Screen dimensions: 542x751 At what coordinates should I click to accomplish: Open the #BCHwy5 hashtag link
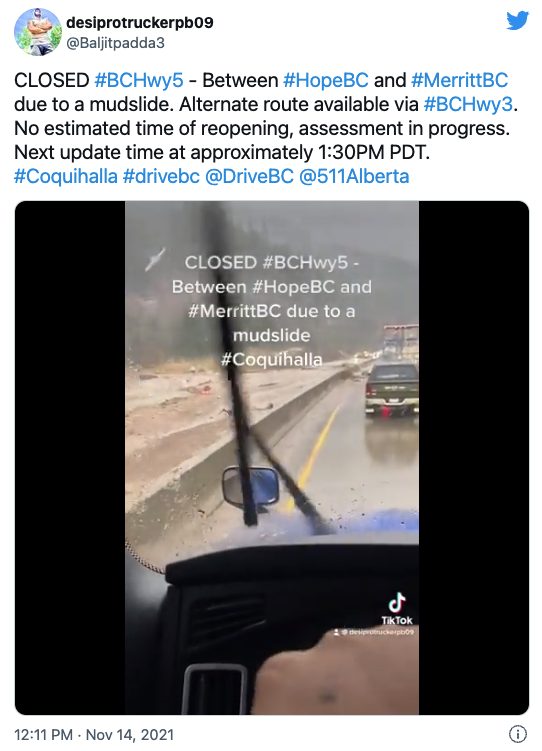pyautogui.click(x=139, y=80)
